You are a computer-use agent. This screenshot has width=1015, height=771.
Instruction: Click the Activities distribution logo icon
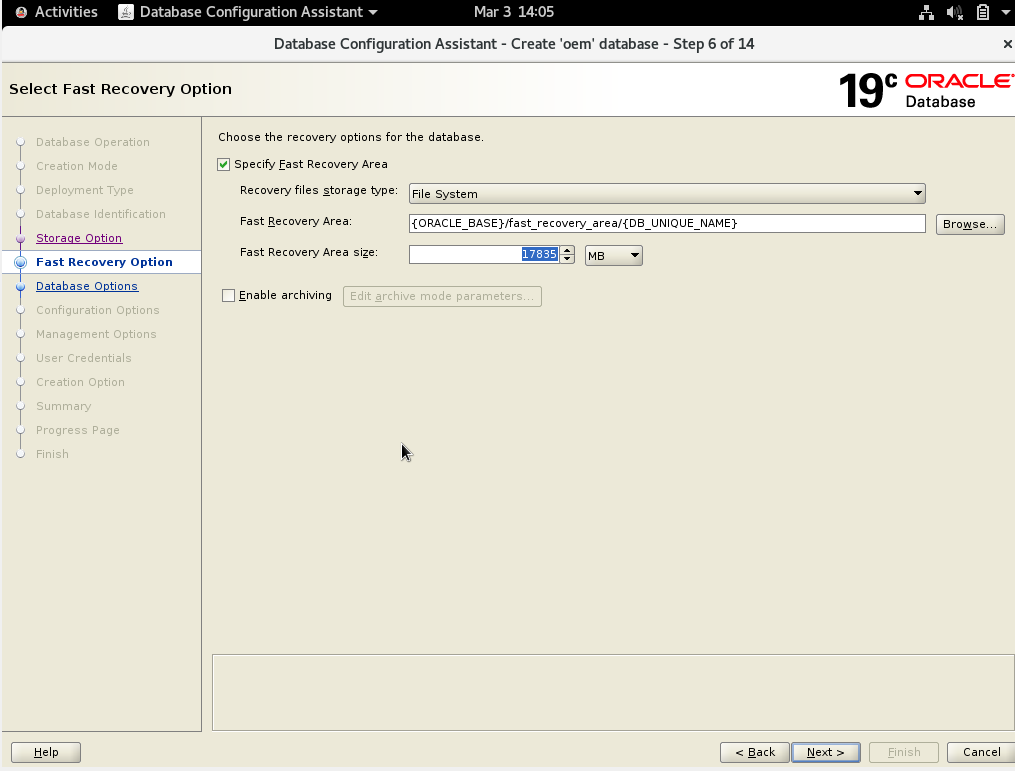(x=21, y=12)
